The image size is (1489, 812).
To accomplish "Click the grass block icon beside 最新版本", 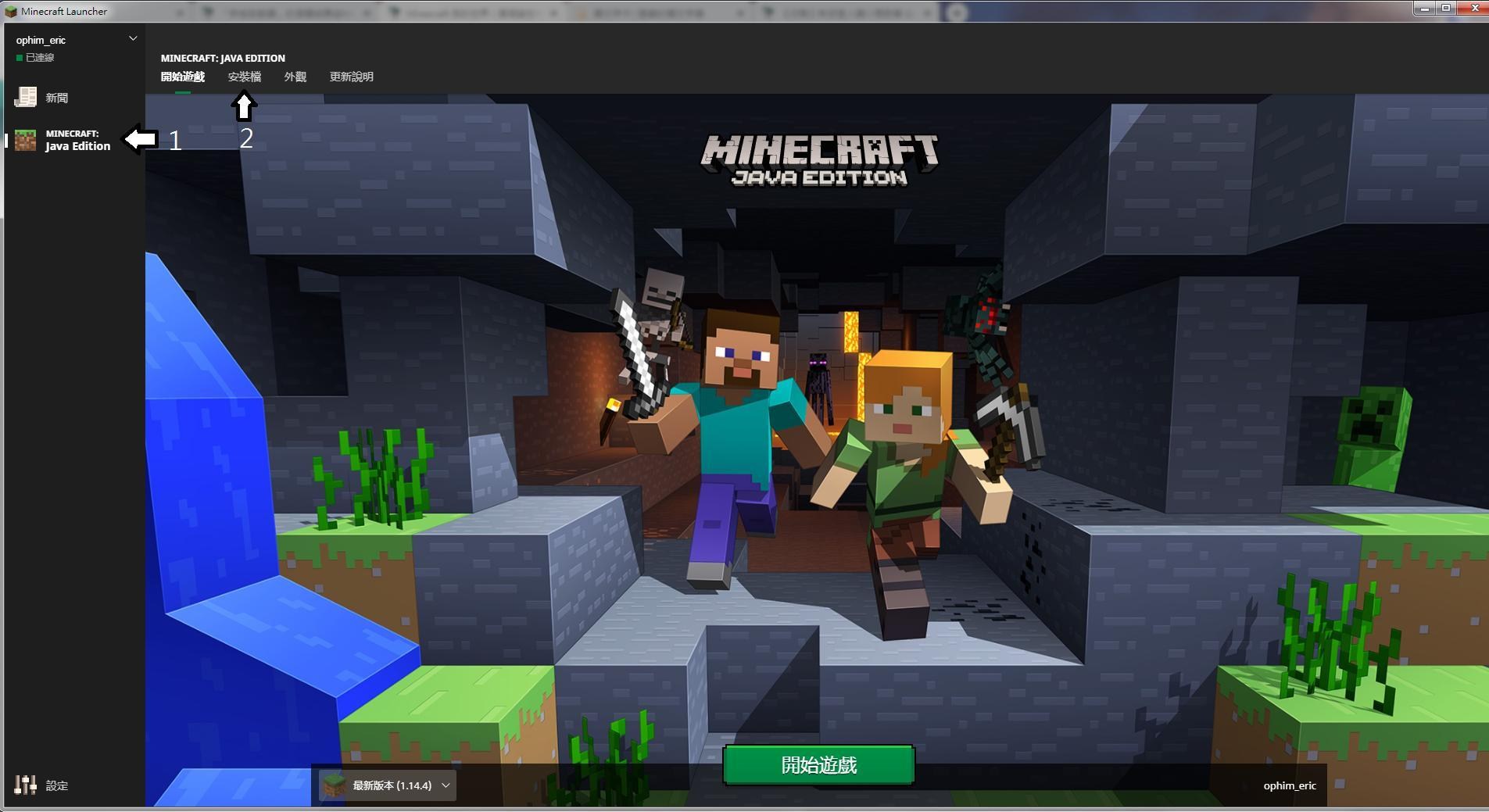I will tap(334, 785).
